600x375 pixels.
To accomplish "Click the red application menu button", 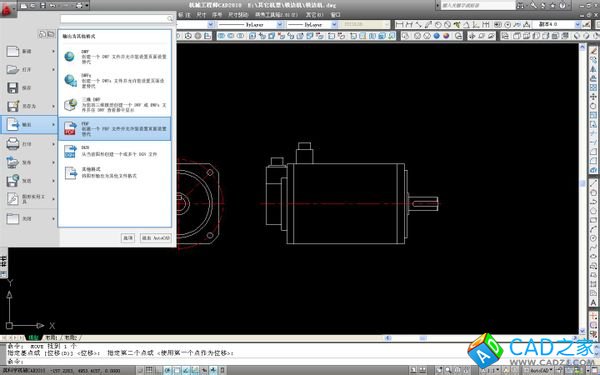I will click(x=8, y=8).
